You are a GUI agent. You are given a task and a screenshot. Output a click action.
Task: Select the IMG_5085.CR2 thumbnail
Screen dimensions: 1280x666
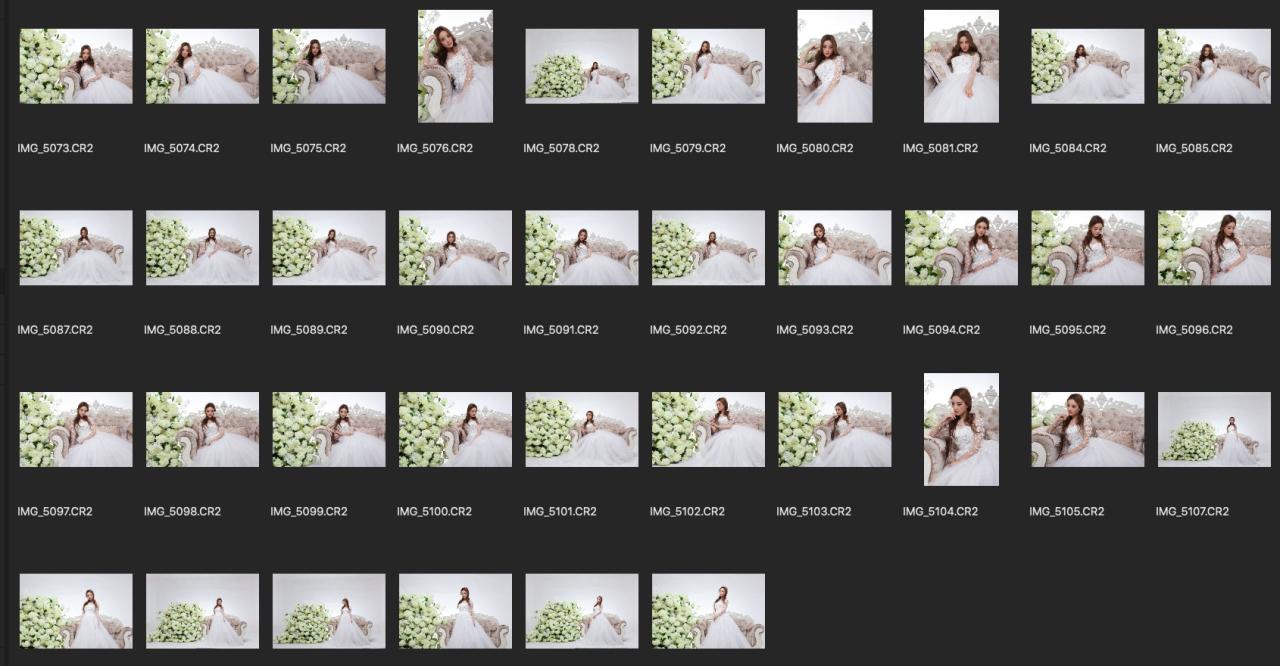click(1214, 66)
